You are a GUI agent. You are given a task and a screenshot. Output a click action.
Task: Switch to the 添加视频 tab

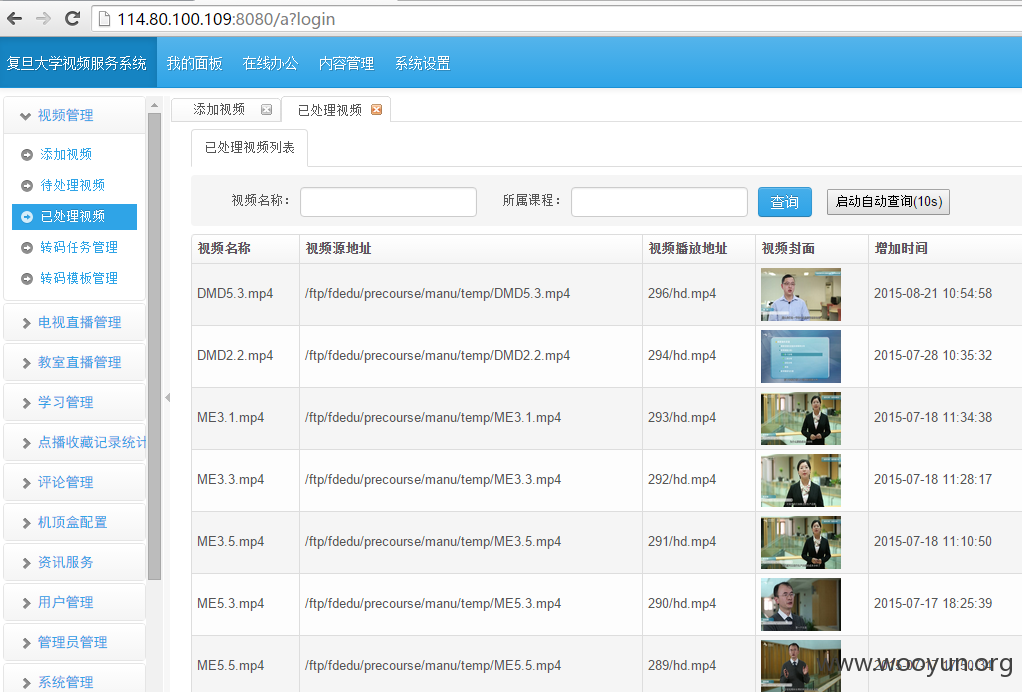(x=219, y=109)
